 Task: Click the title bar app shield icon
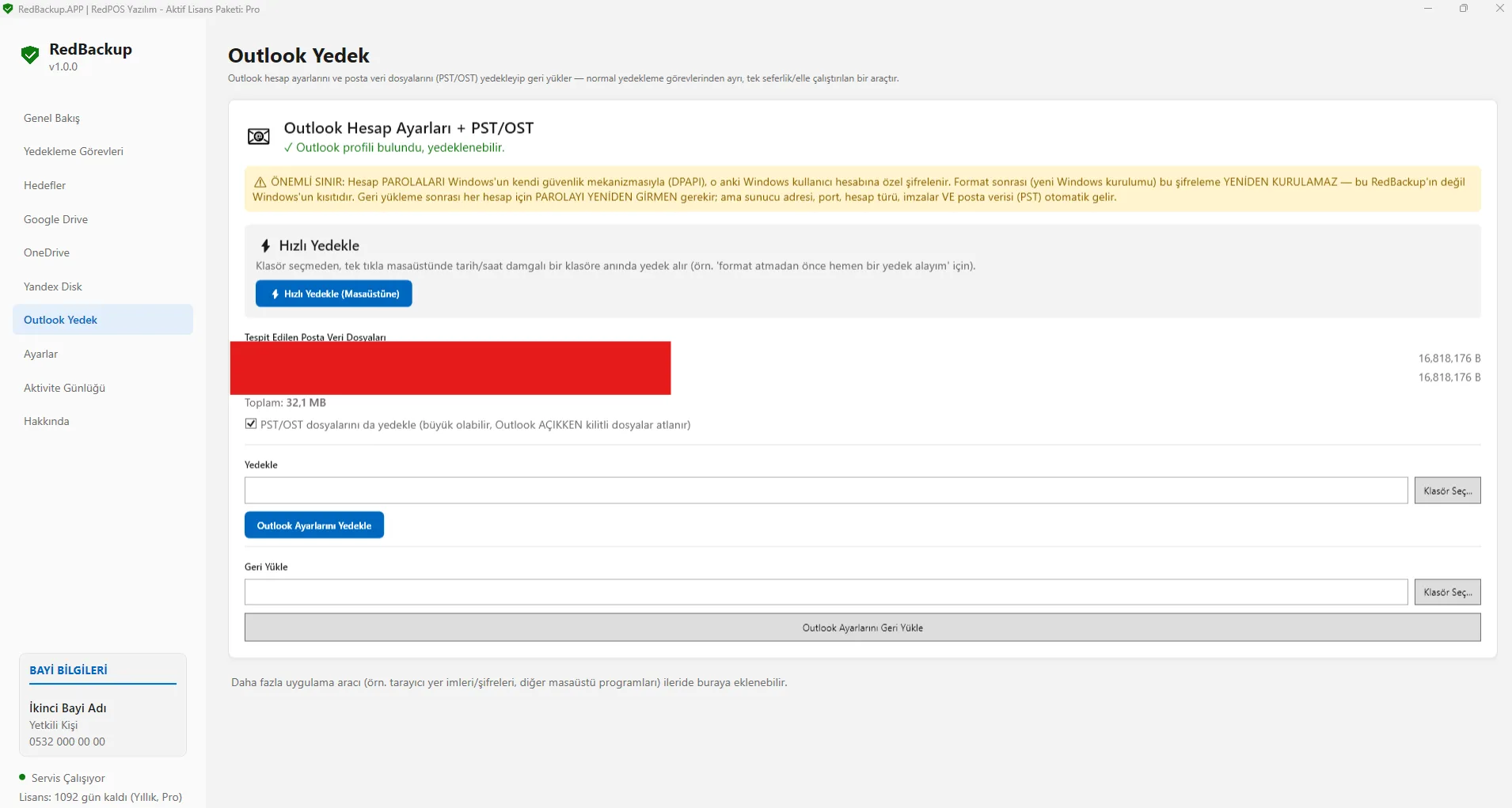click(x=8, y=9)
